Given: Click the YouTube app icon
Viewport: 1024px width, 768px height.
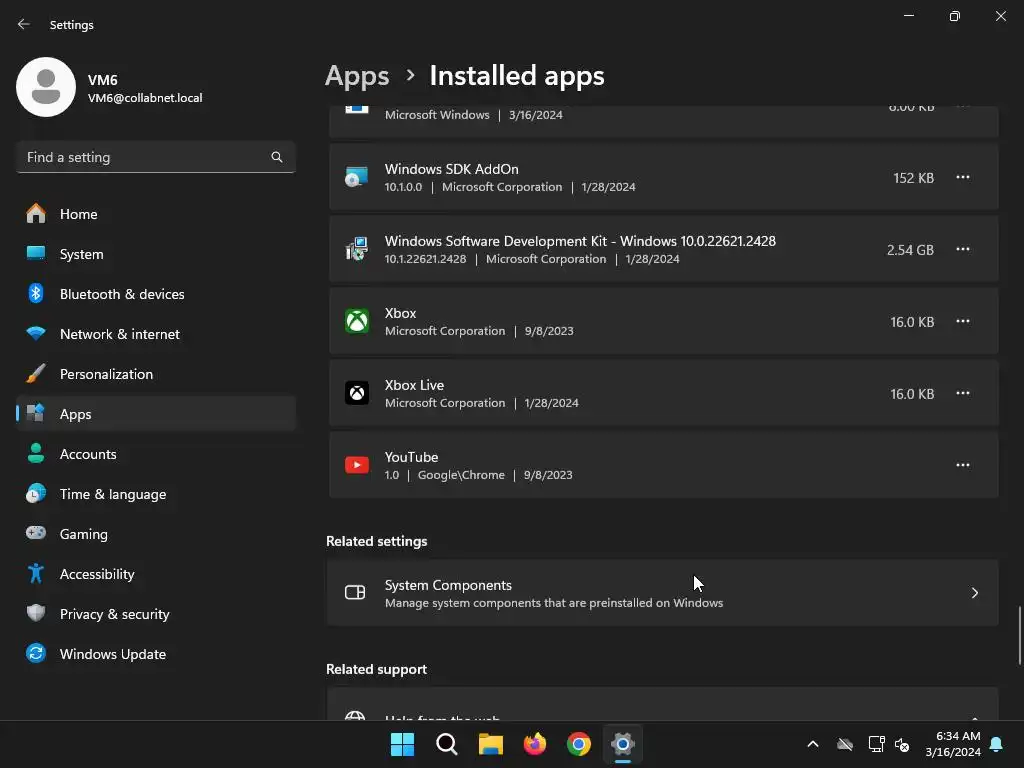Looking at the screenshot, I should coord(357,465).
